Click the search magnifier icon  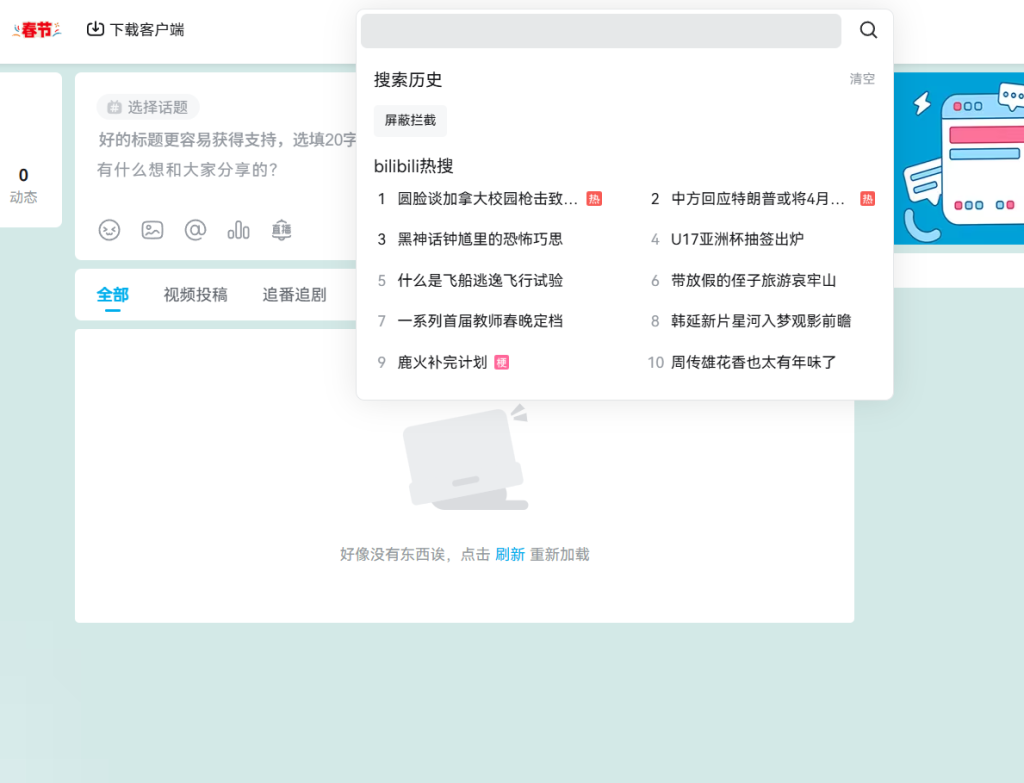868,30
